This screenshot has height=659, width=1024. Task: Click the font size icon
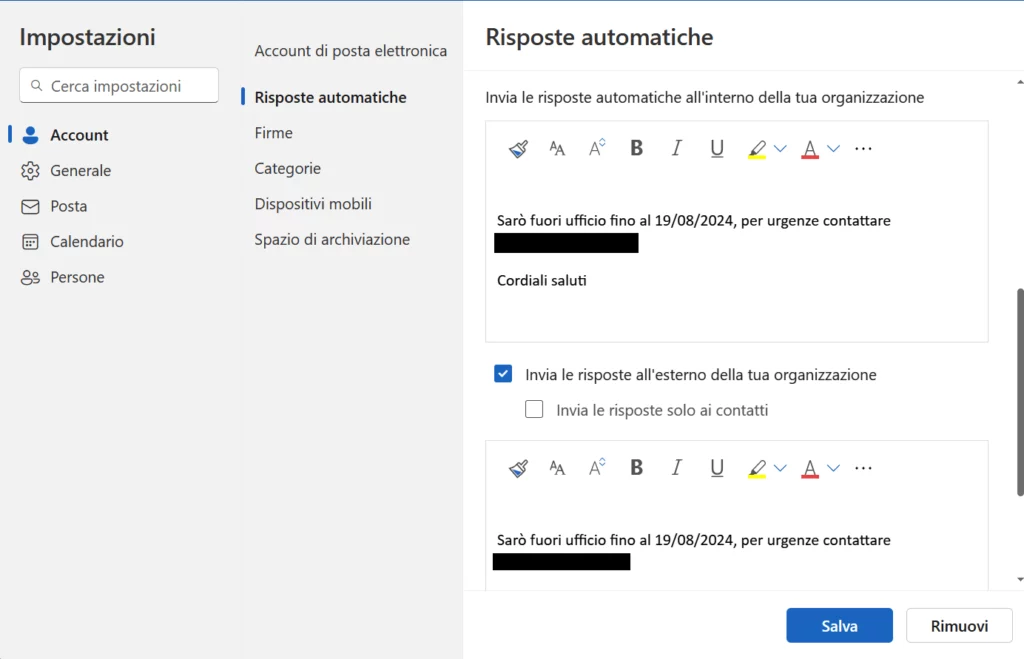pos(595,148)
